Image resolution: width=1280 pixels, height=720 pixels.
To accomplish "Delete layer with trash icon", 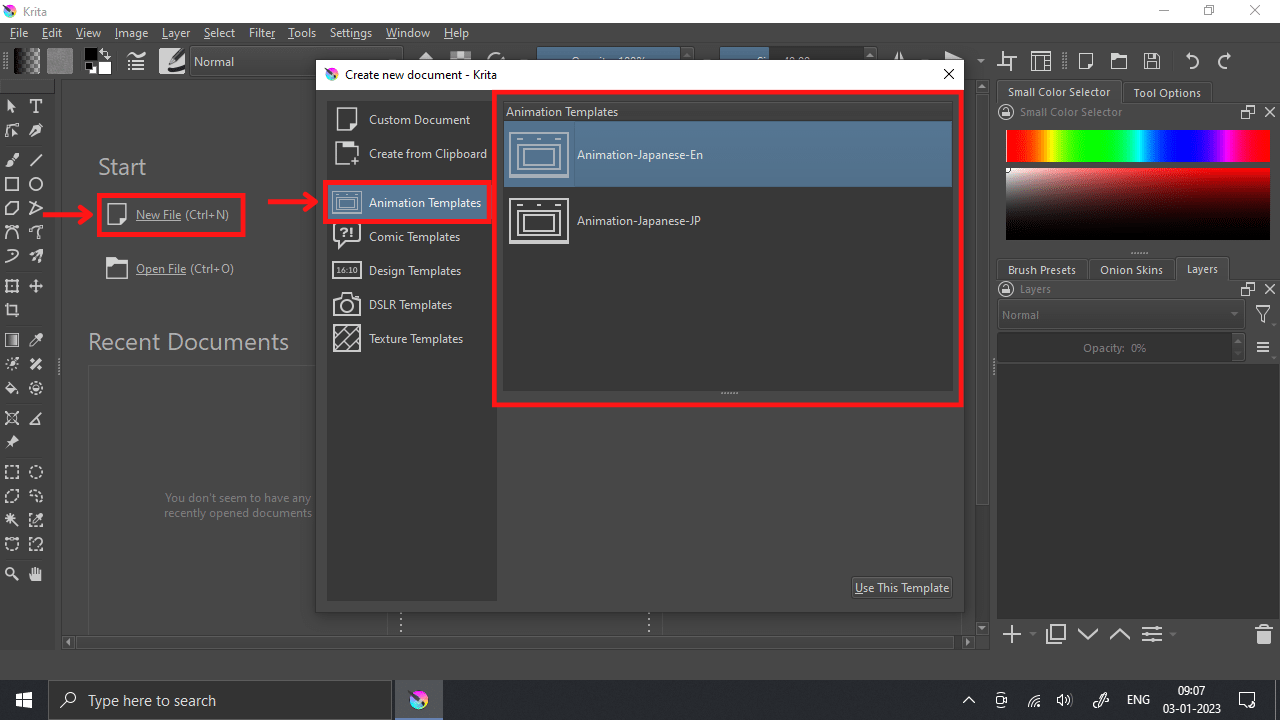I will click(1263, 634).
